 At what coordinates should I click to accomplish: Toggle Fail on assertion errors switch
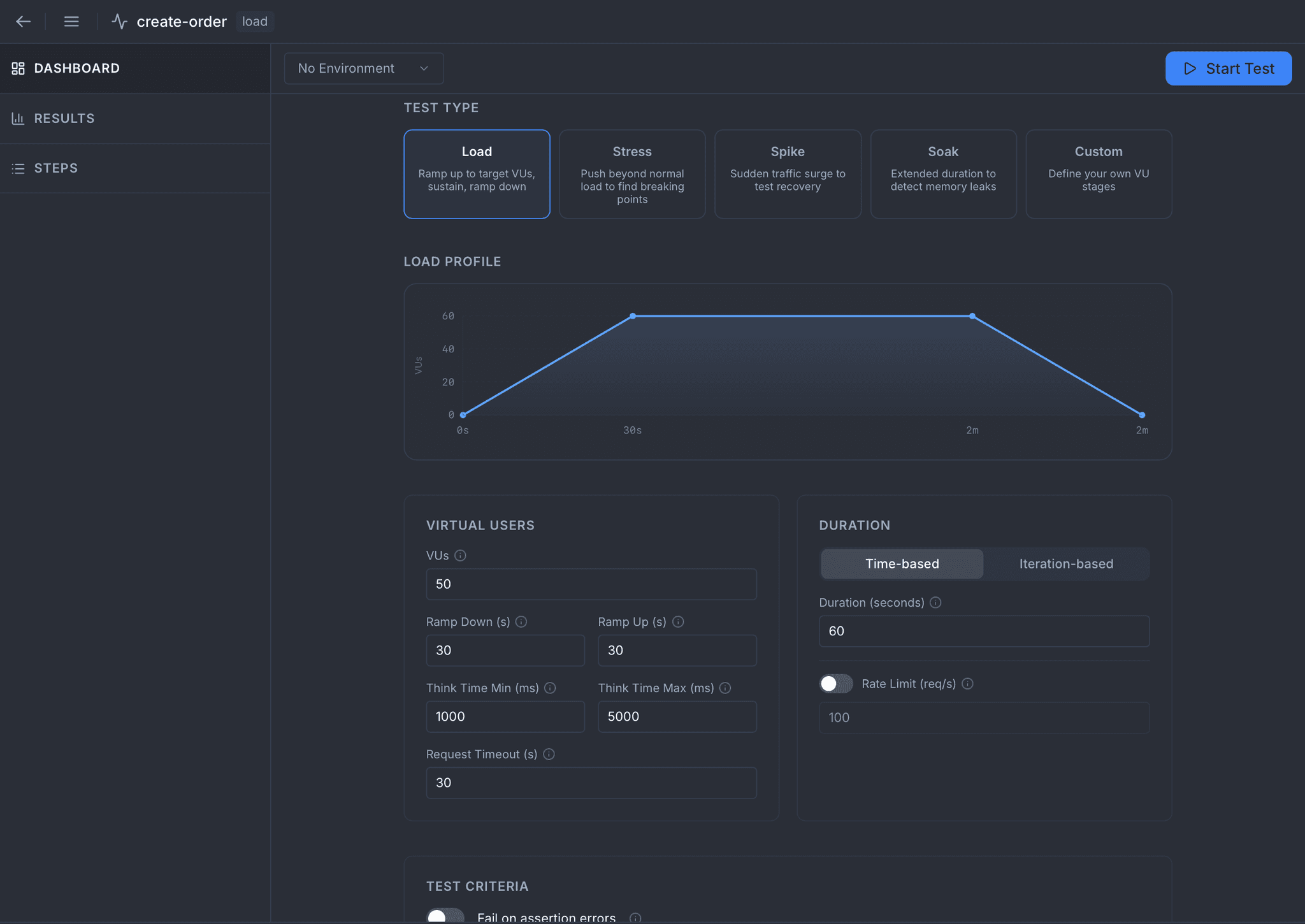pos(445,916)
